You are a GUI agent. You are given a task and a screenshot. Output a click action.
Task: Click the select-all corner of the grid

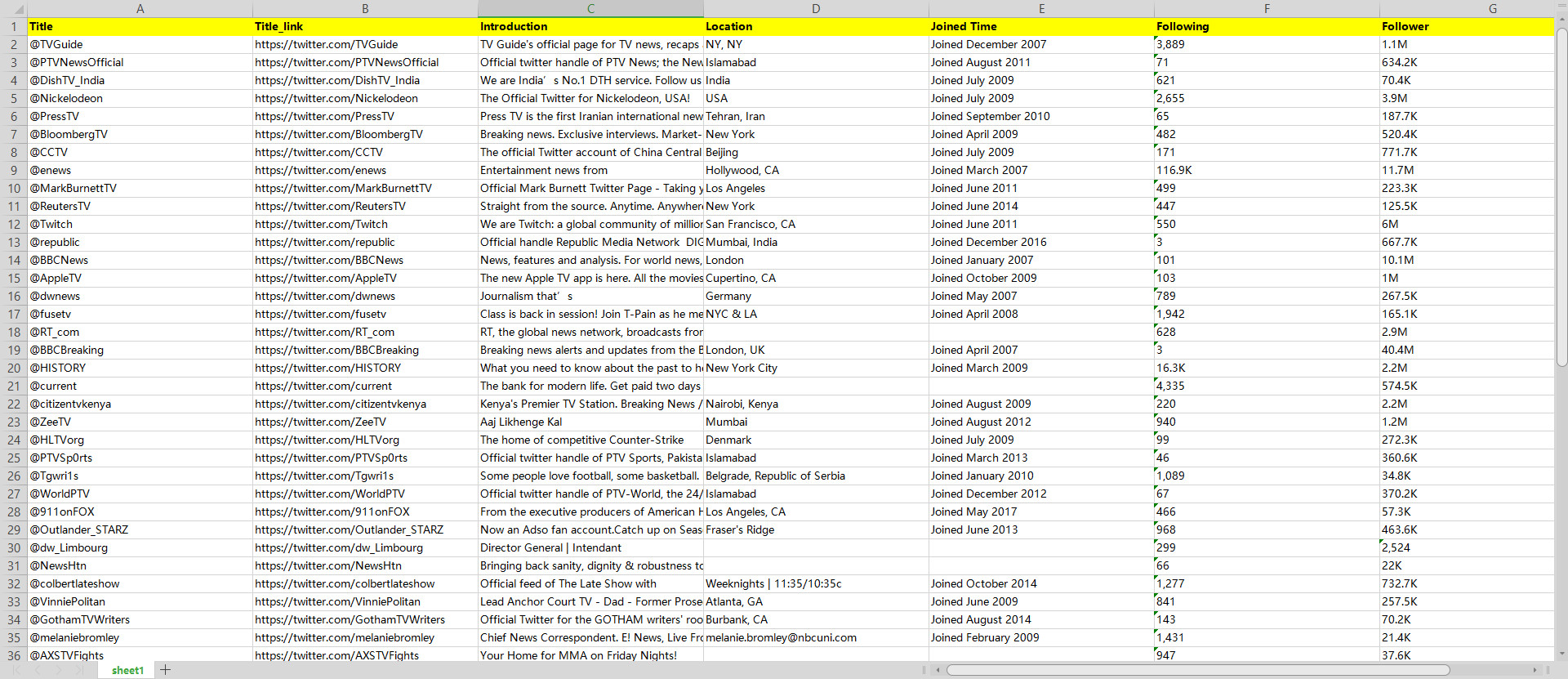(x=13, y=8)
